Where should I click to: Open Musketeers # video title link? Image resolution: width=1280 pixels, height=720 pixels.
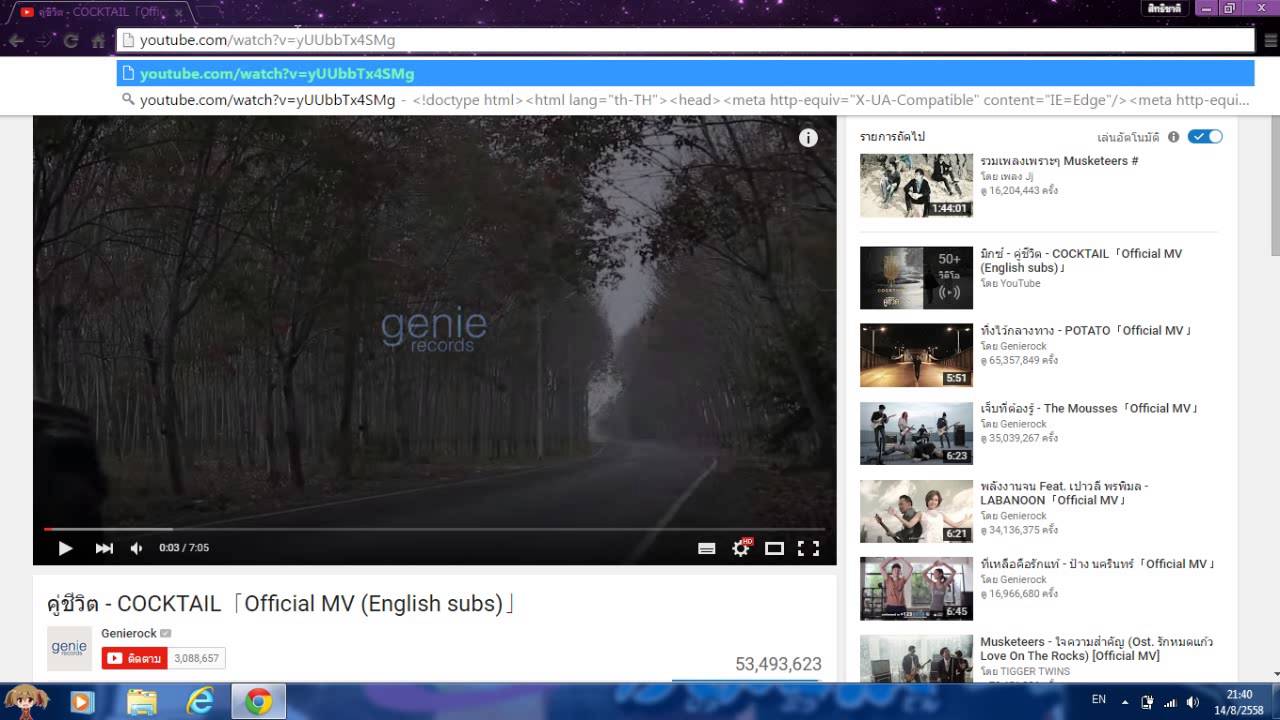pos(1059,161)
